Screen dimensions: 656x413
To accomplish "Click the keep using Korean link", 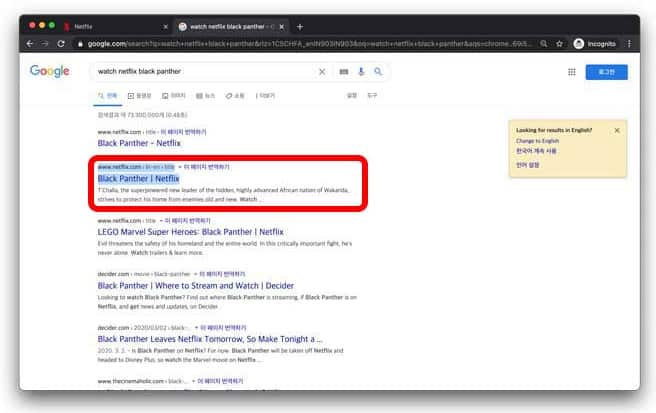I will pos(536,151).
